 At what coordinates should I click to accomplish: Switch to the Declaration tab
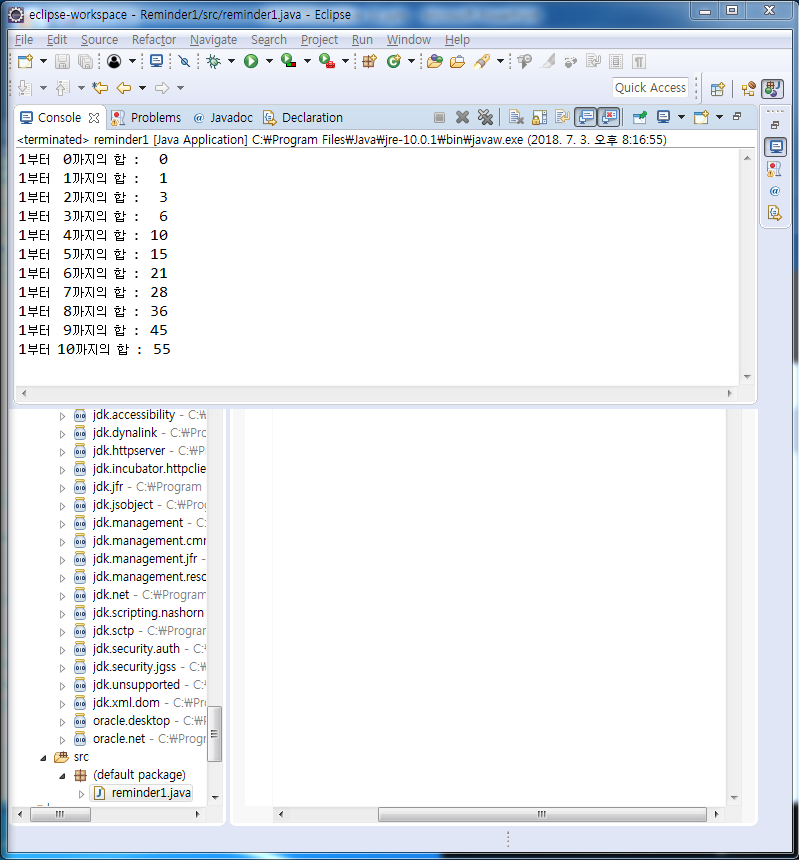click(x=303, y=117)
